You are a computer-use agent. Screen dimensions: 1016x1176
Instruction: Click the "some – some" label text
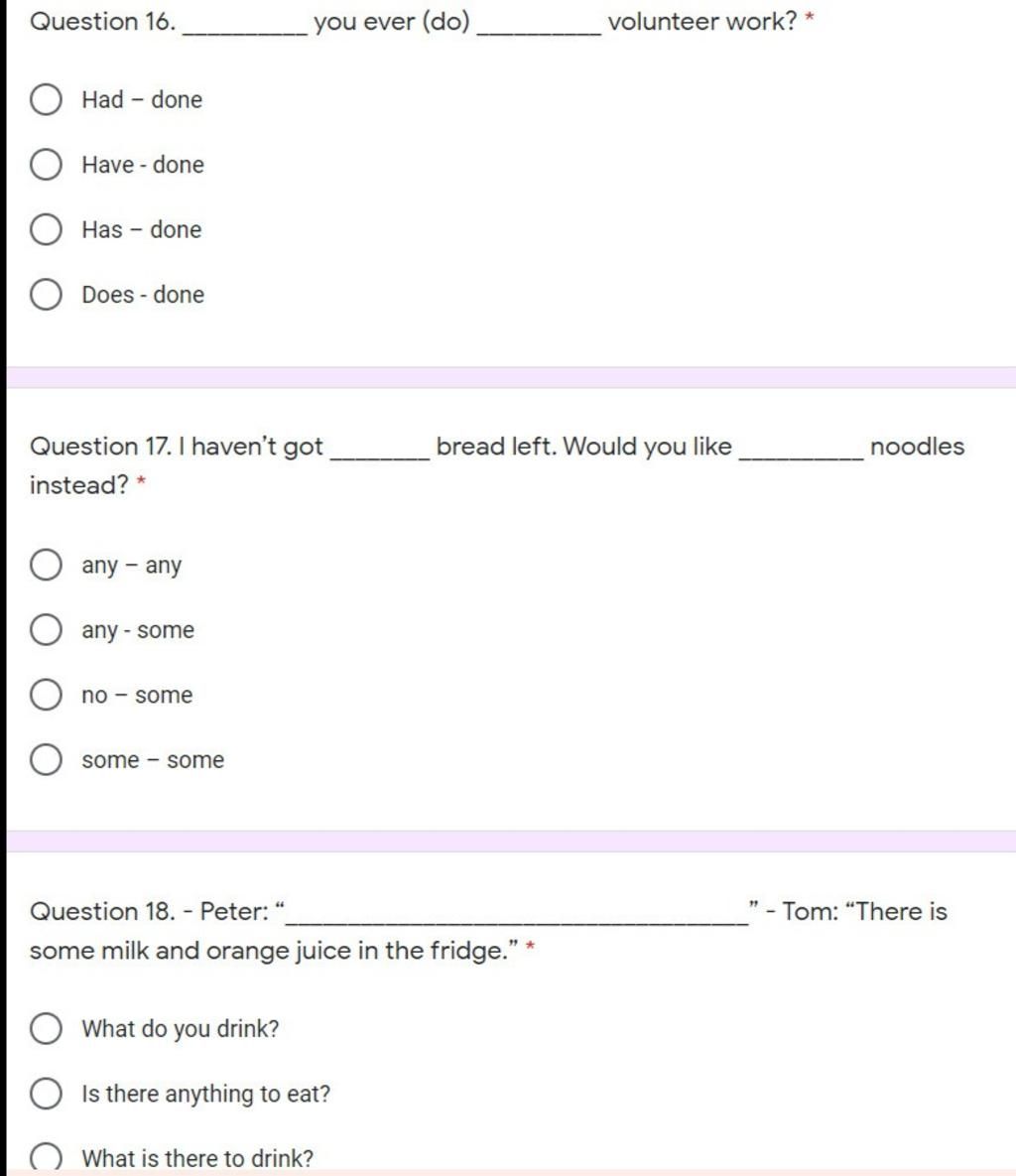(153, 760)
